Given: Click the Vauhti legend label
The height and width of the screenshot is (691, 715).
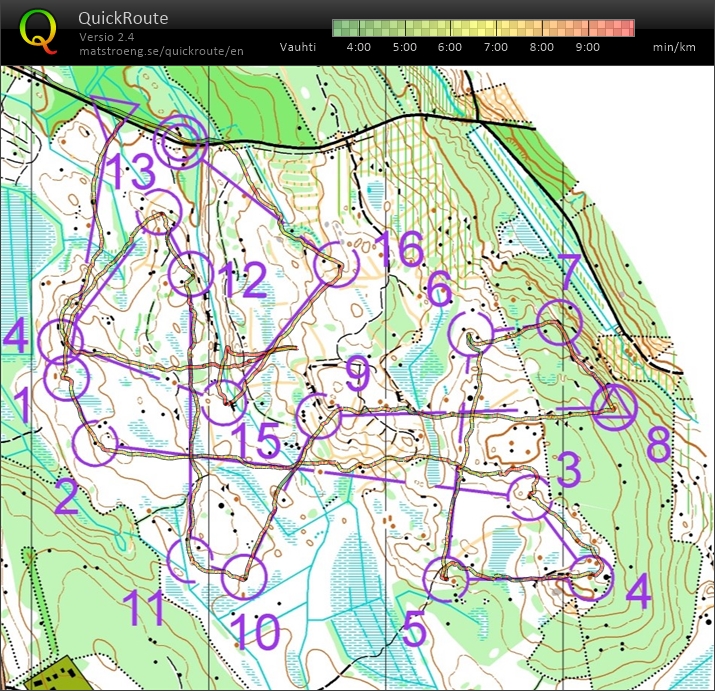Looking at the screenshot, I should [298, 47].
